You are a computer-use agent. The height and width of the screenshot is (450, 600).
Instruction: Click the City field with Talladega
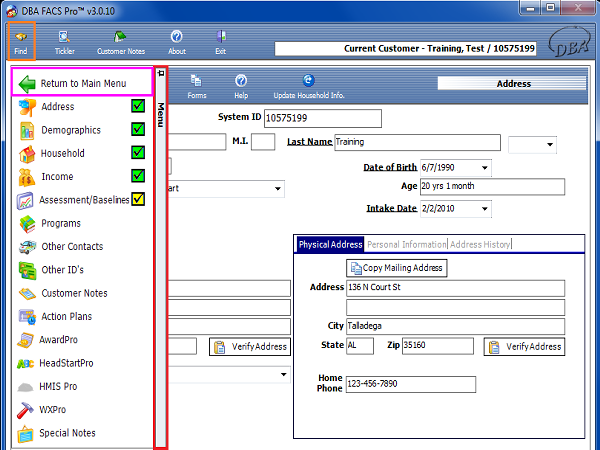455,326
